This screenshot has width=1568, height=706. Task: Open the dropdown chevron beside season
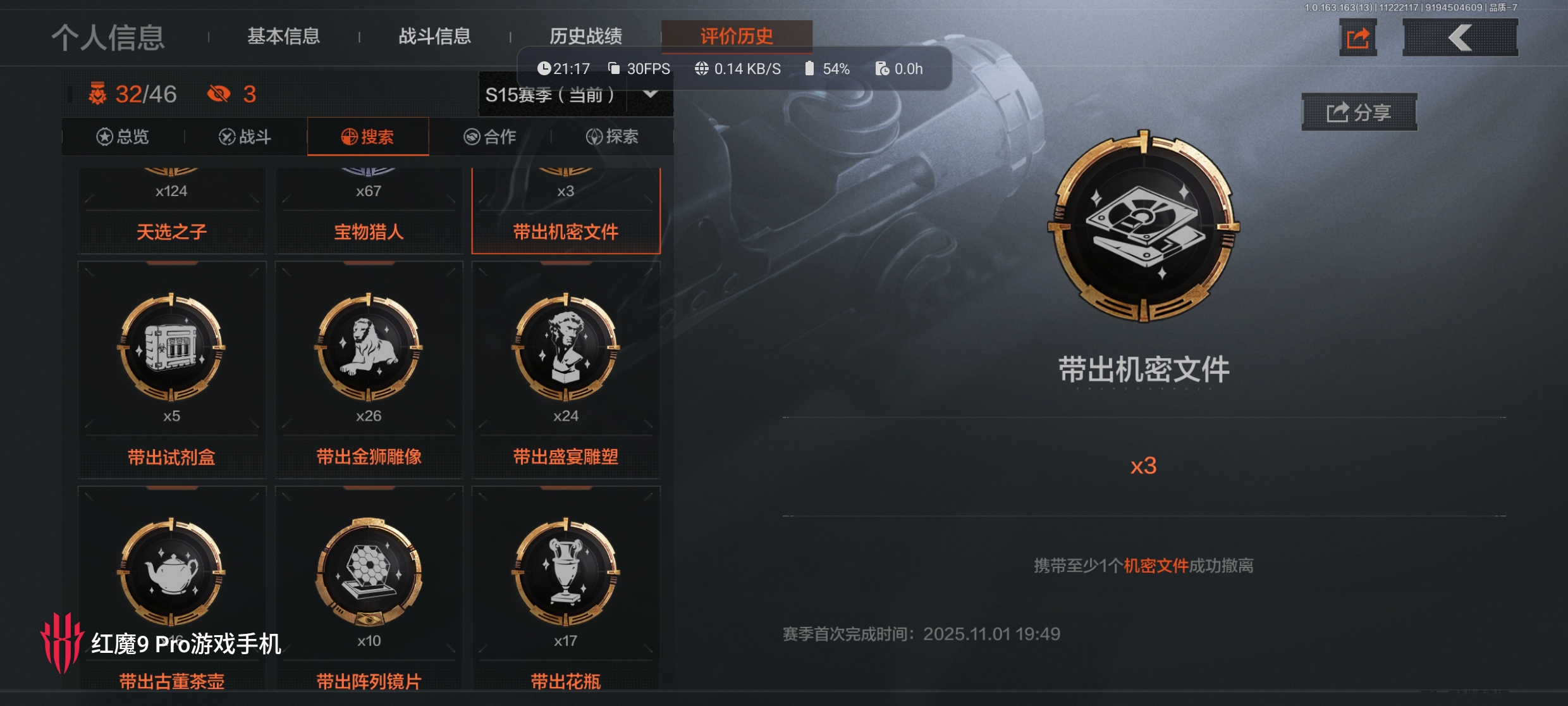[650, 94]
